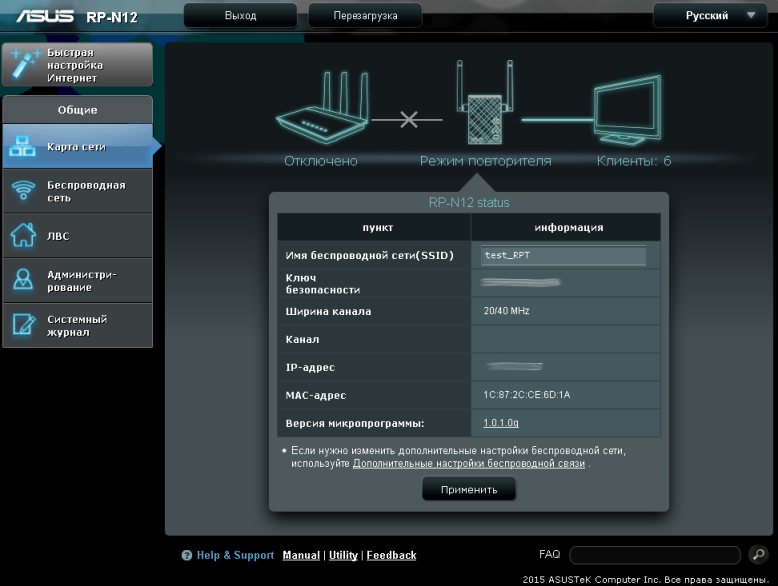
Task: Click the Канал row label
Action: 302,339
